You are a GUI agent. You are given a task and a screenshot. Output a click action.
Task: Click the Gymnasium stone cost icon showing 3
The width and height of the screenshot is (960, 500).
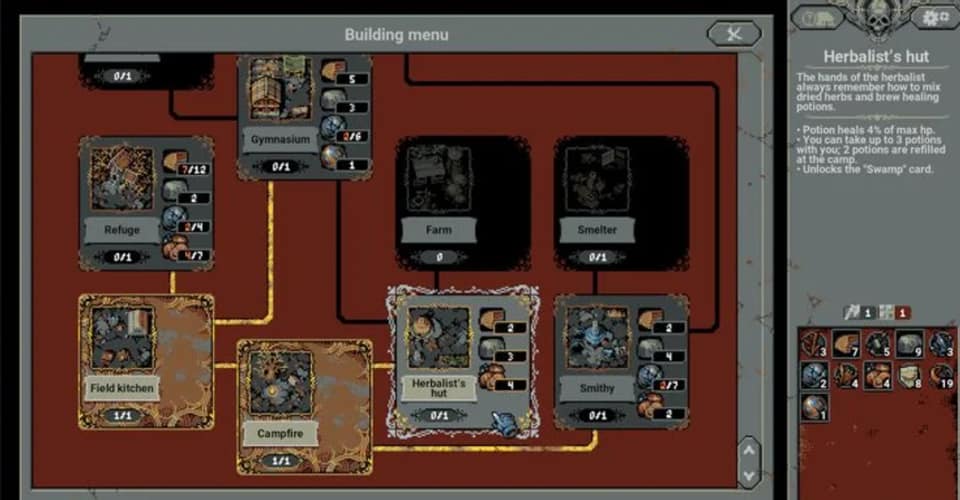(x=334, y=99)
